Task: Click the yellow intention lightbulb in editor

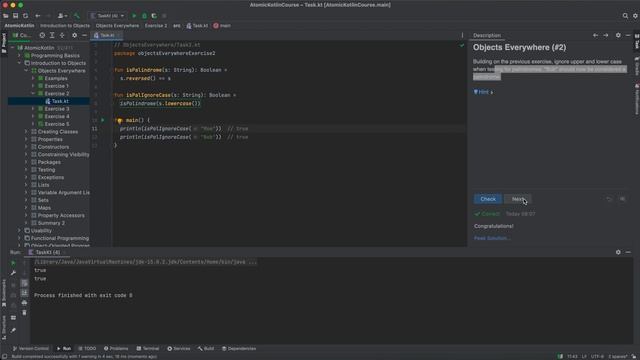Action: point(119,120)
